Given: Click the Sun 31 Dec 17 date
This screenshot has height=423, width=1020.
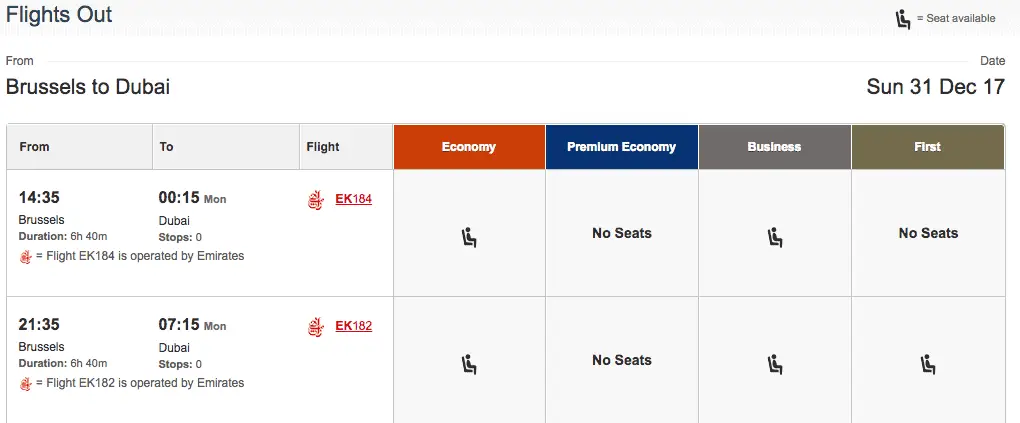Looking at the screenshot, I should tap(935, 87).
